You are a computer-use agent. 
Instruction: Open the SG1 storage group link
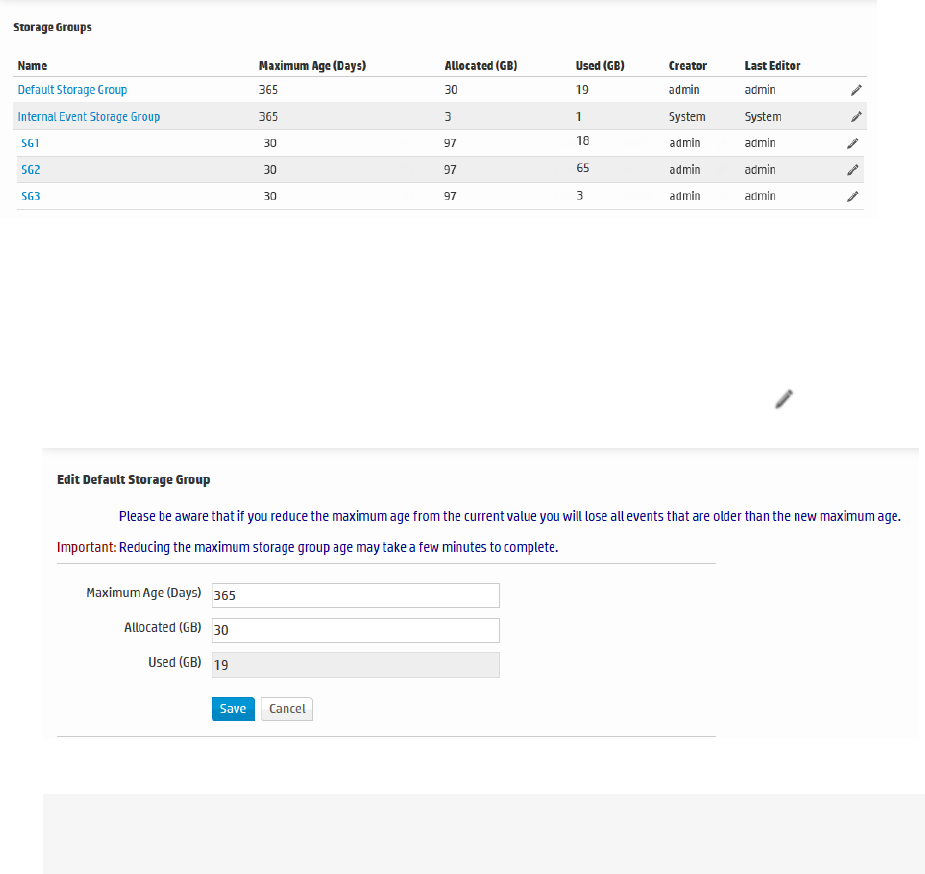[x=30, y=143]
